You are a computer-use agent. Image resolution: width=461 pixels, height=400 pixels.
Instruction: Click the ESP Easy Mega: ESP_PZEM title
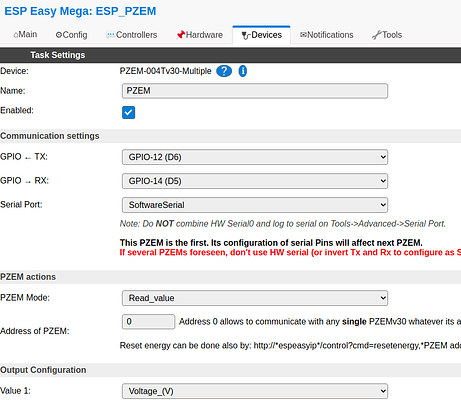80,11
